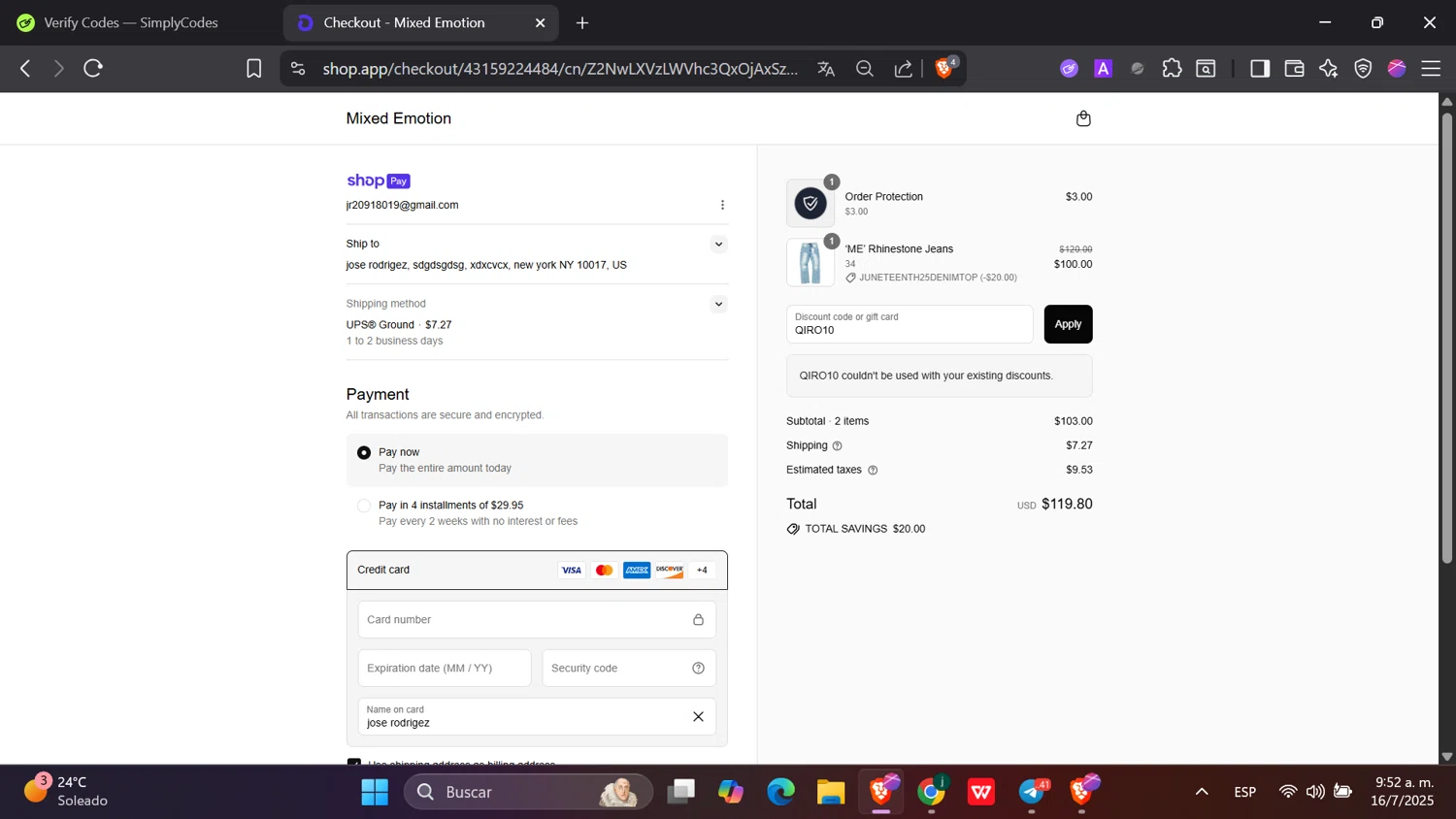Open Brave VPN icon

[1363, 68]
